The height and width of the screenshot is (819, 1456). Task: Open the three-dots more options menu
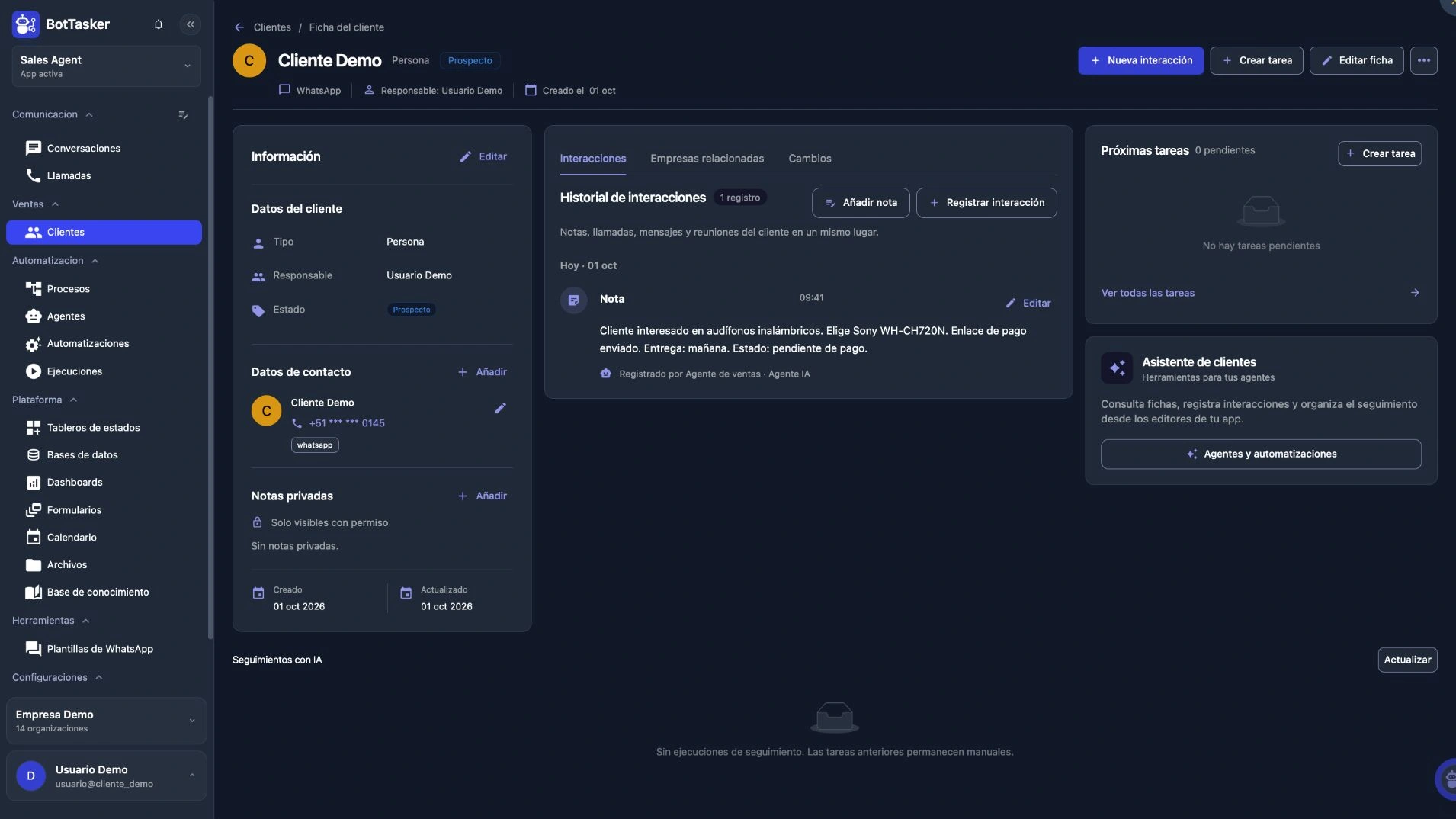[x=1423, y=60]
